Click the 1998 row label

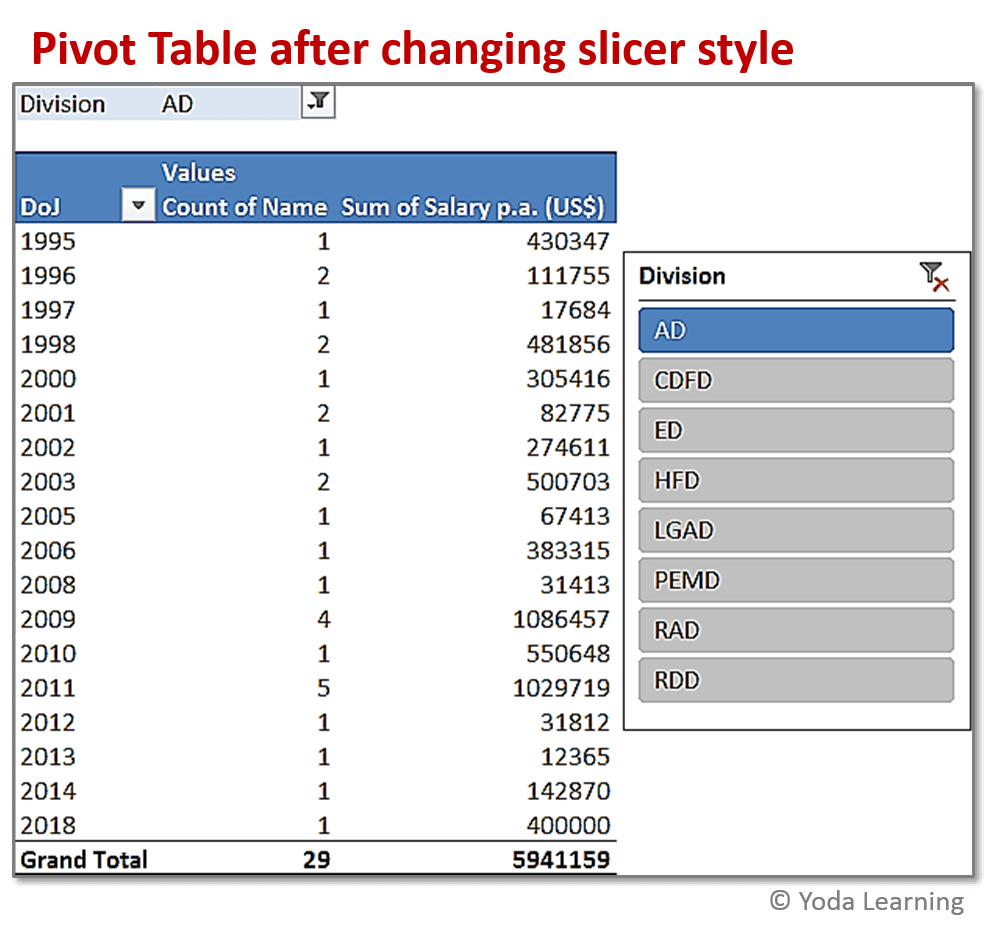click(x=48, y=344)
